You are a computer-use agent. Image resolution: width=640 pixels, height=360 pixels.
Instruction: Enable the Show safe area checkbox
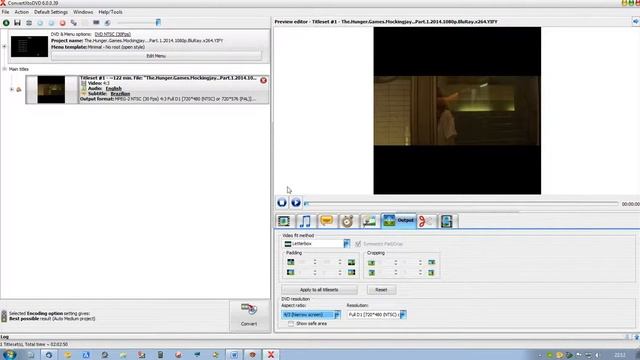[x=291, y=324]
